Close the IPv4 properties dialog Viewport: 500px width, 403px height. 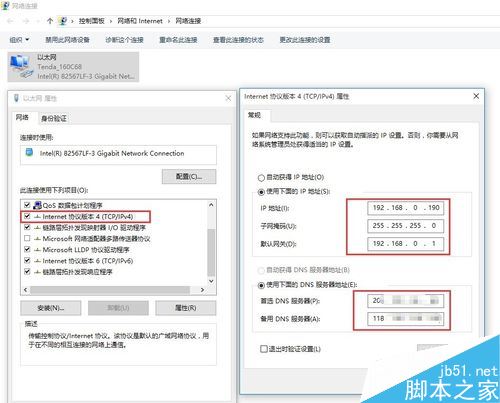[476, 96]
